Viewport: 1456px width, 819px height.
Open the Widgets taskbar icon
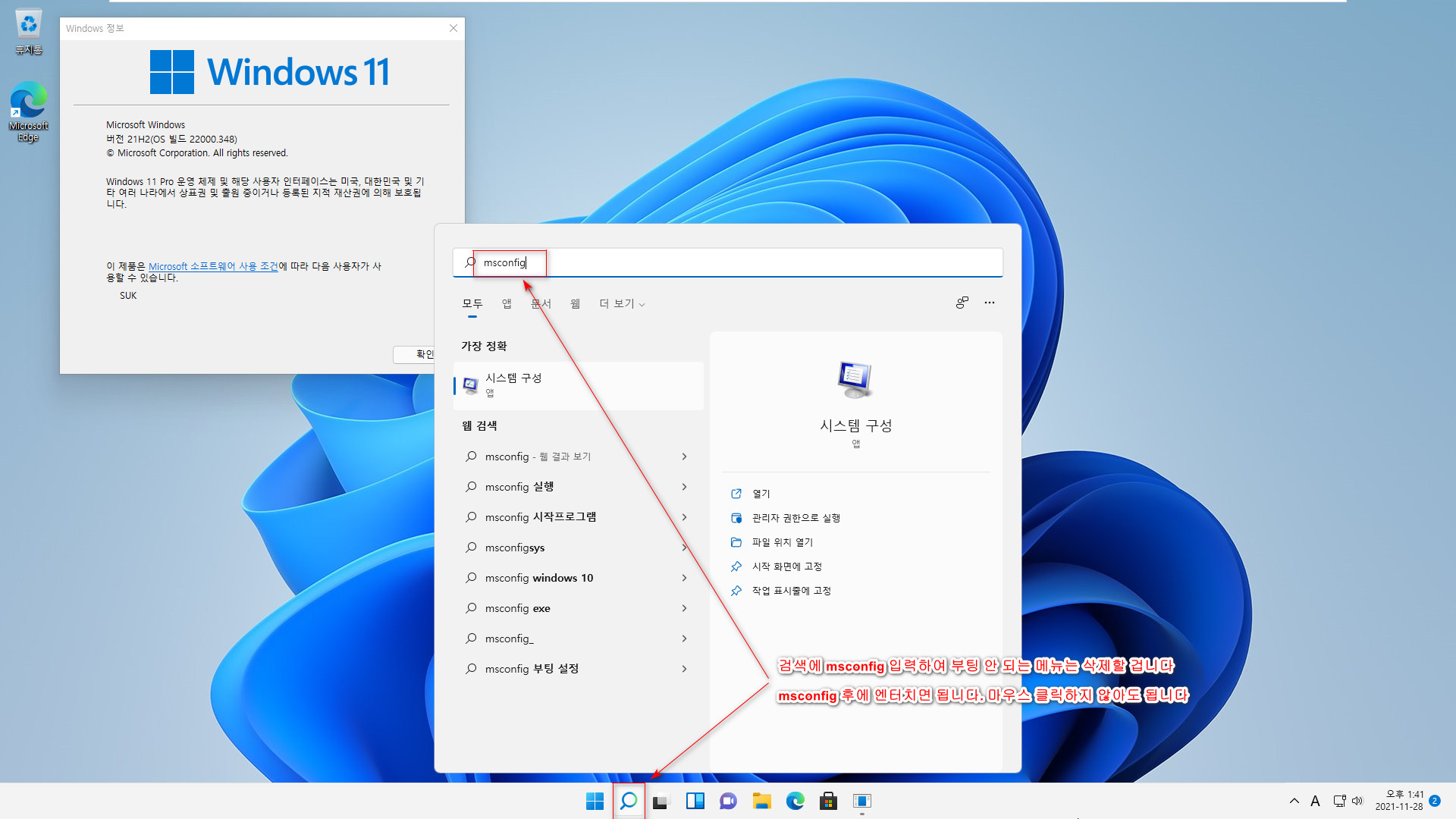click(x=695, y=801)
